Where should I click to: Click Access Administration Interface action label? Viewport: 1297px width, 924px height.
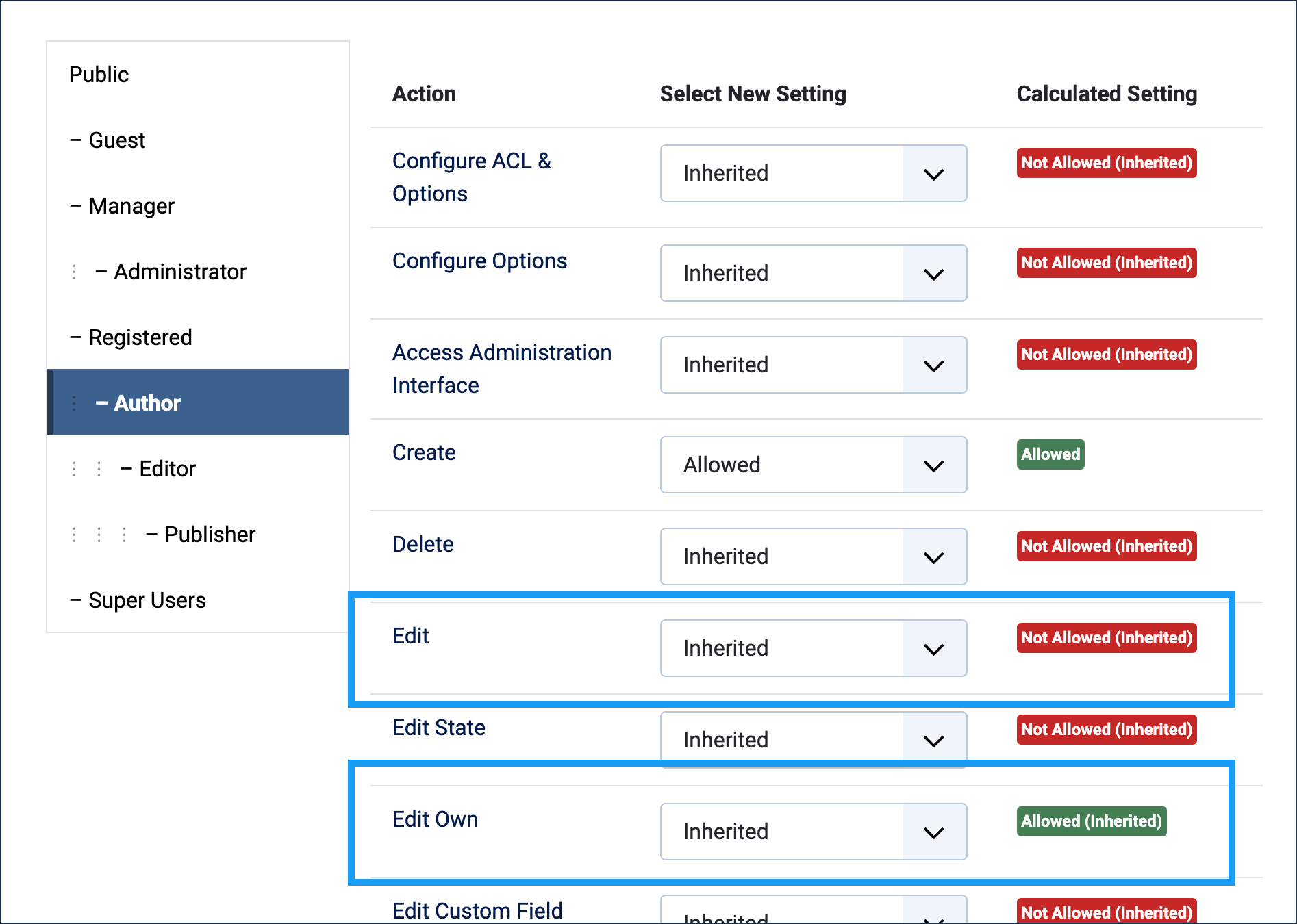tap(502, 369)
